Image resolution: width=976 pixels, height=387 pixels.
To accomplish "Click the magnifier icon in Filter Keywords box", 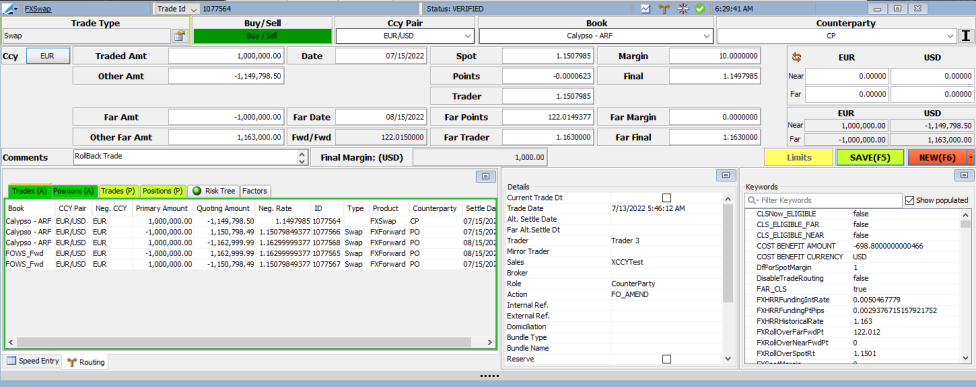I will 753,200.
